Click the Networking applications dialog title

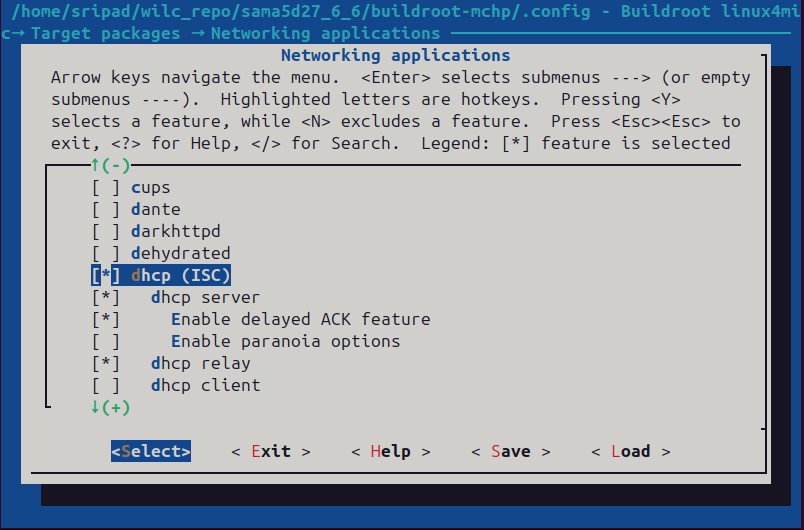tap(396, 55)
